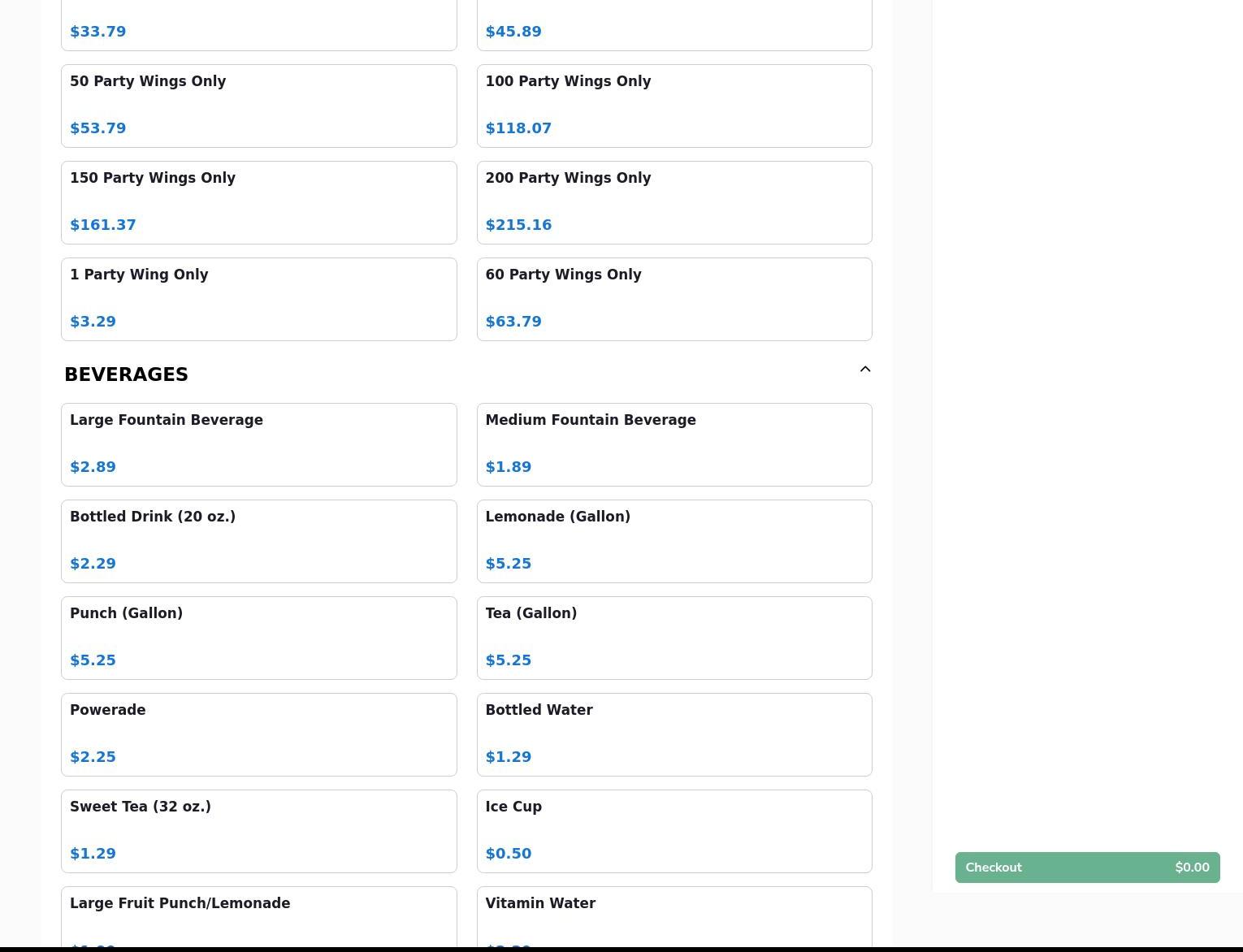Choose the Ice Cup item
The height and width of the screenshot is (952, 1243).
(x=673, y=831)
